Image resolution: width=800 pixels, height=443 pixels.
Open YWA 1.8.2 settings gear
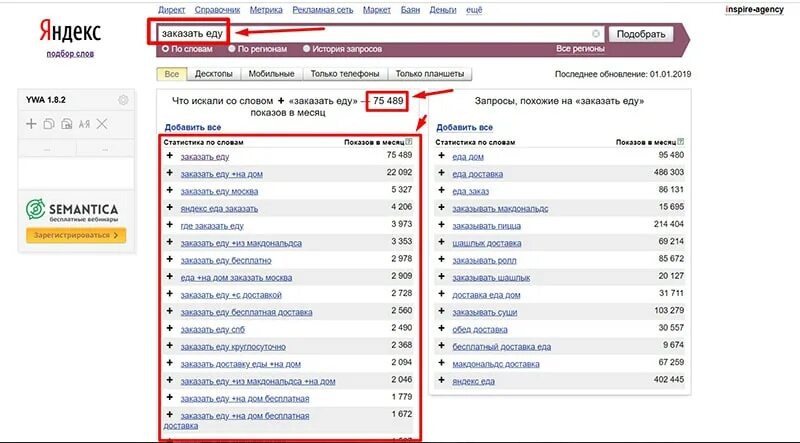click(123, 100)
